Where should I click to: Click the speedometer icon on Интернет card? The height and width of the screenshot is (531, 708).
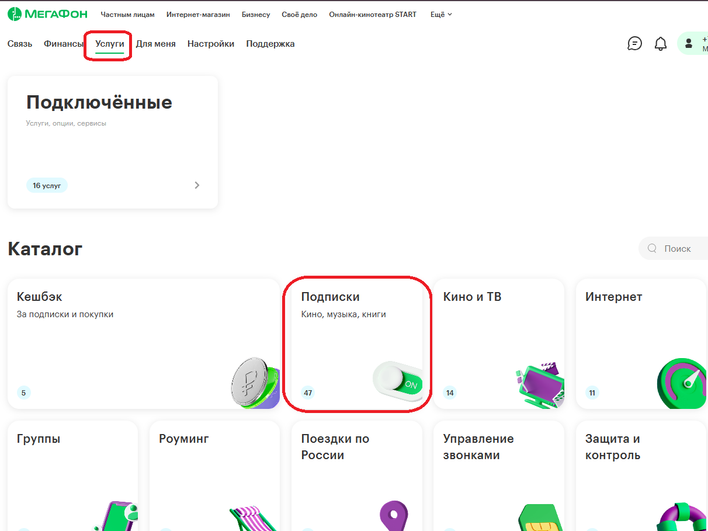[x=681, y=384]
